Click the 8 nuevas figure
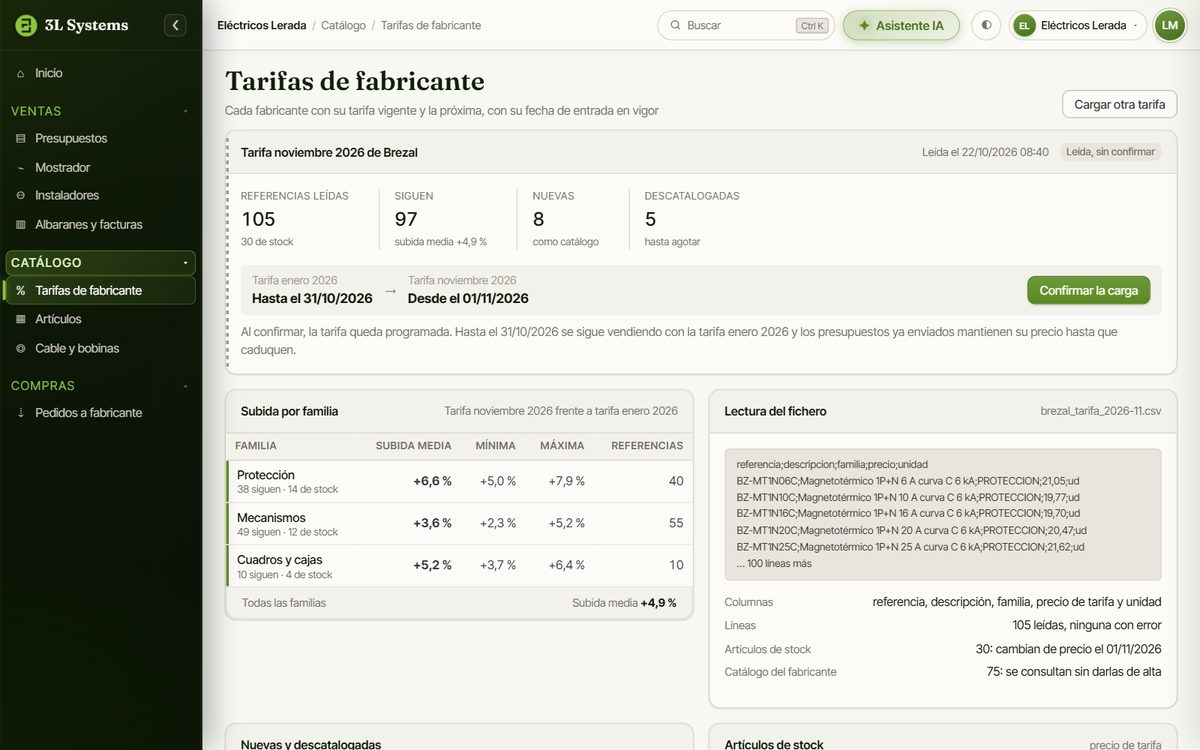This screenshot has height=750, width=1200. [x=538, y=219]
